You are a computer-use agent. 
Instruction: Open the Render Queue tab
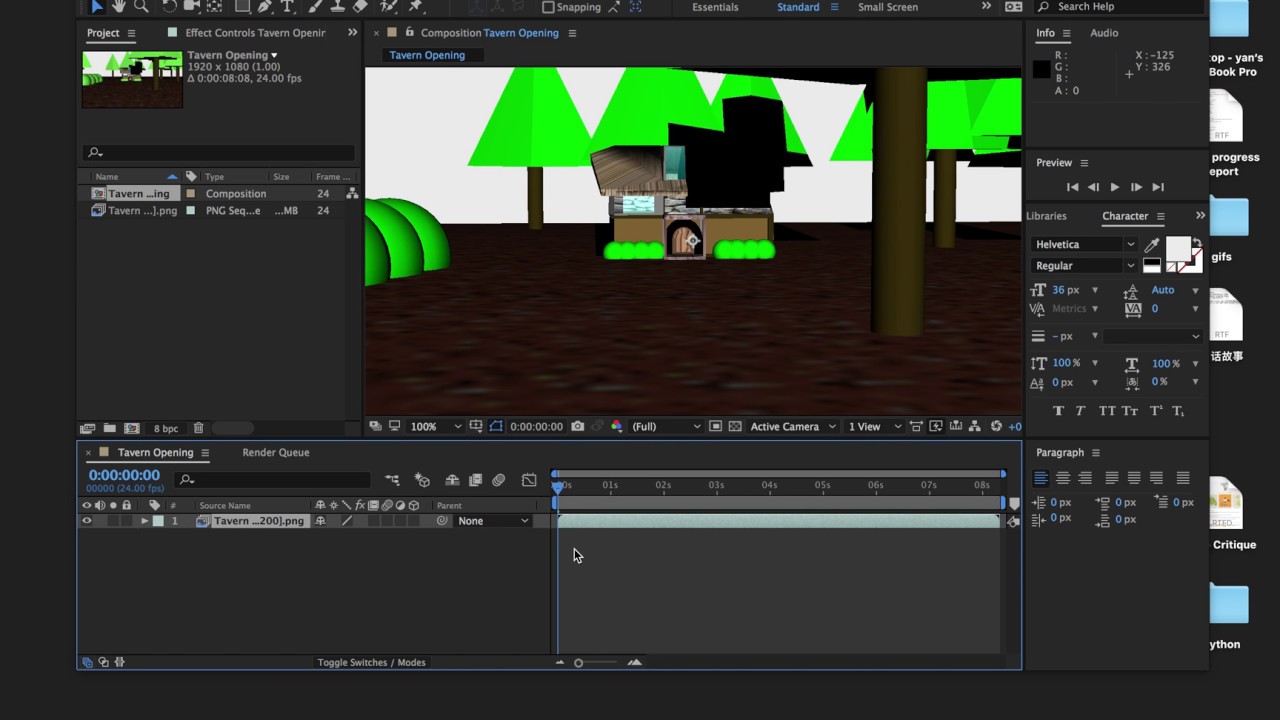point(275,453)
